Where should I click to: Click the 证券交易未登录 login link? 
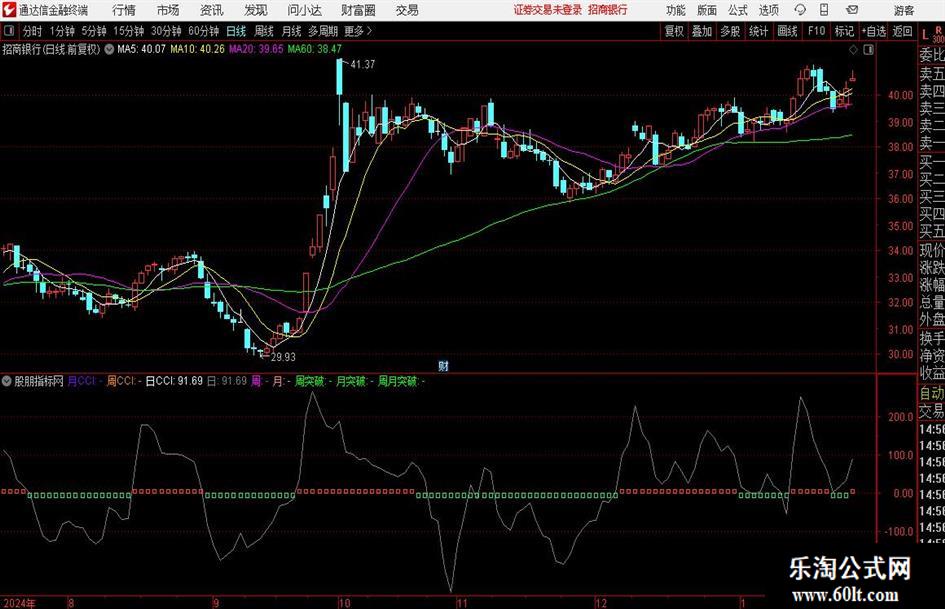tap(548, 10)
